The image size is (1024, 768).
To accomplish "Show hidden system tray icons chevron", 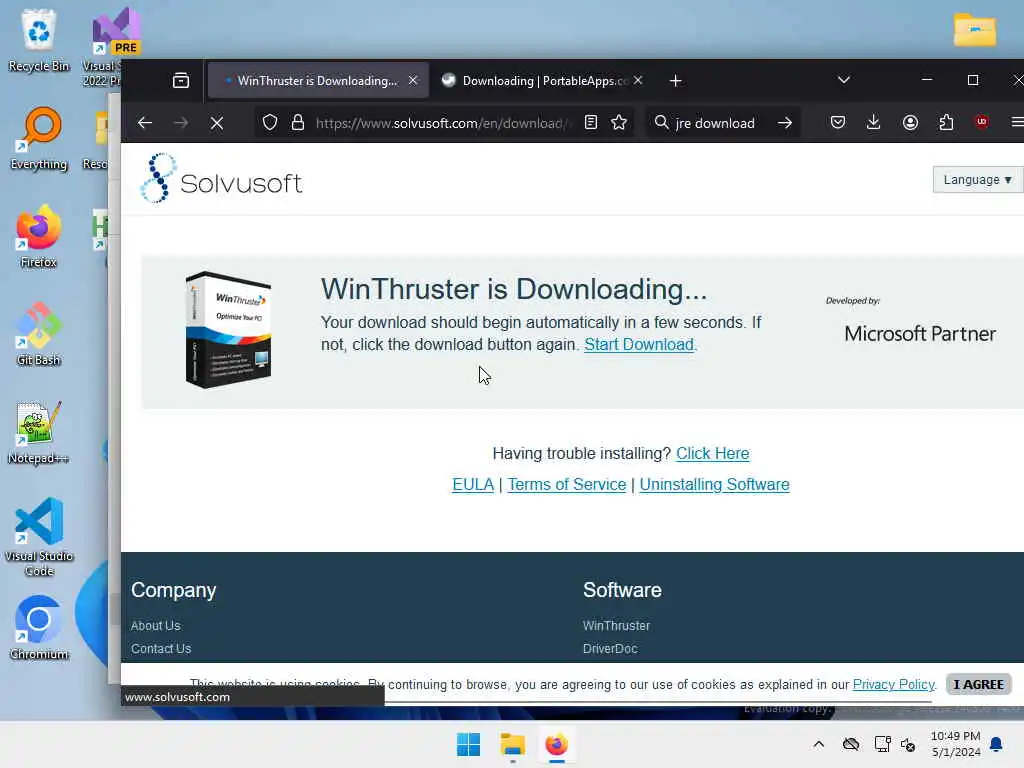I will [818, 744].
